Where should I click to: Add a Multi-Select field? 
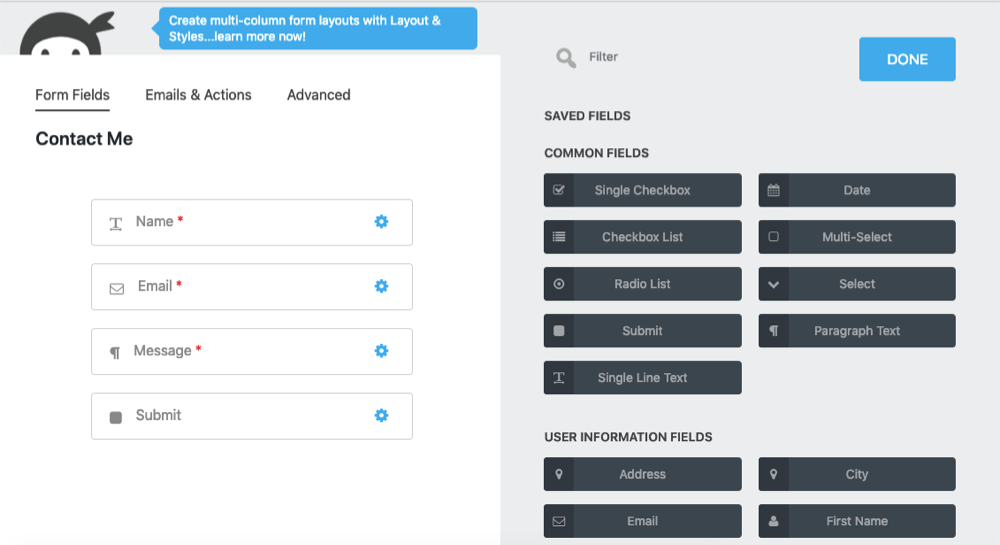(x=856, y=237)
